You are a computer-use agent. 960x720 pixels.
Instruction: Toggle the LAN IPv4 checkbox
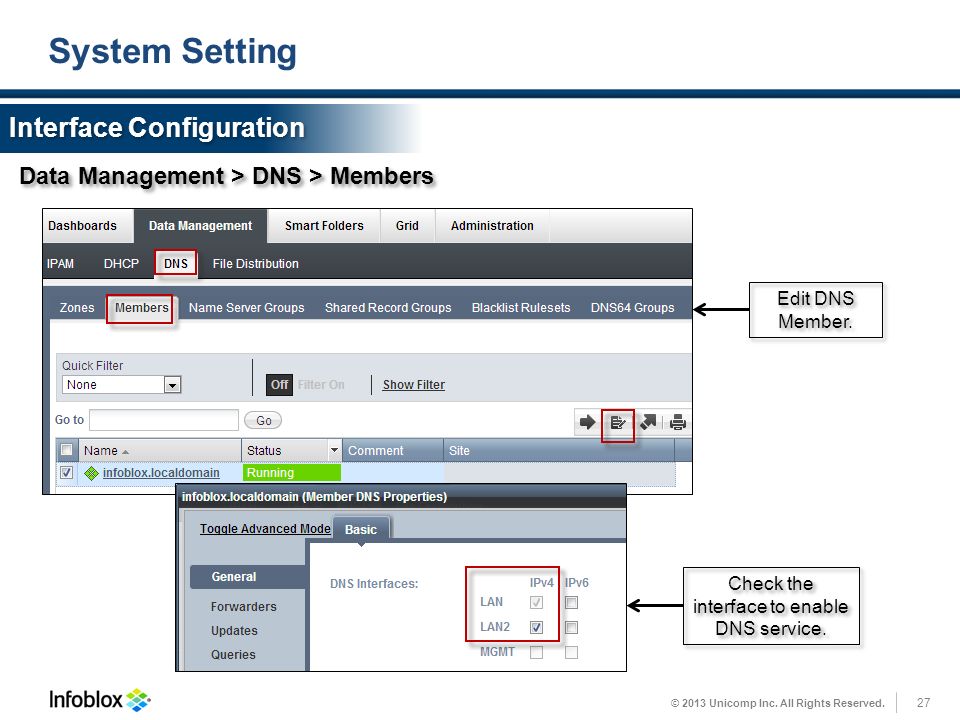[x=536, y=602]
